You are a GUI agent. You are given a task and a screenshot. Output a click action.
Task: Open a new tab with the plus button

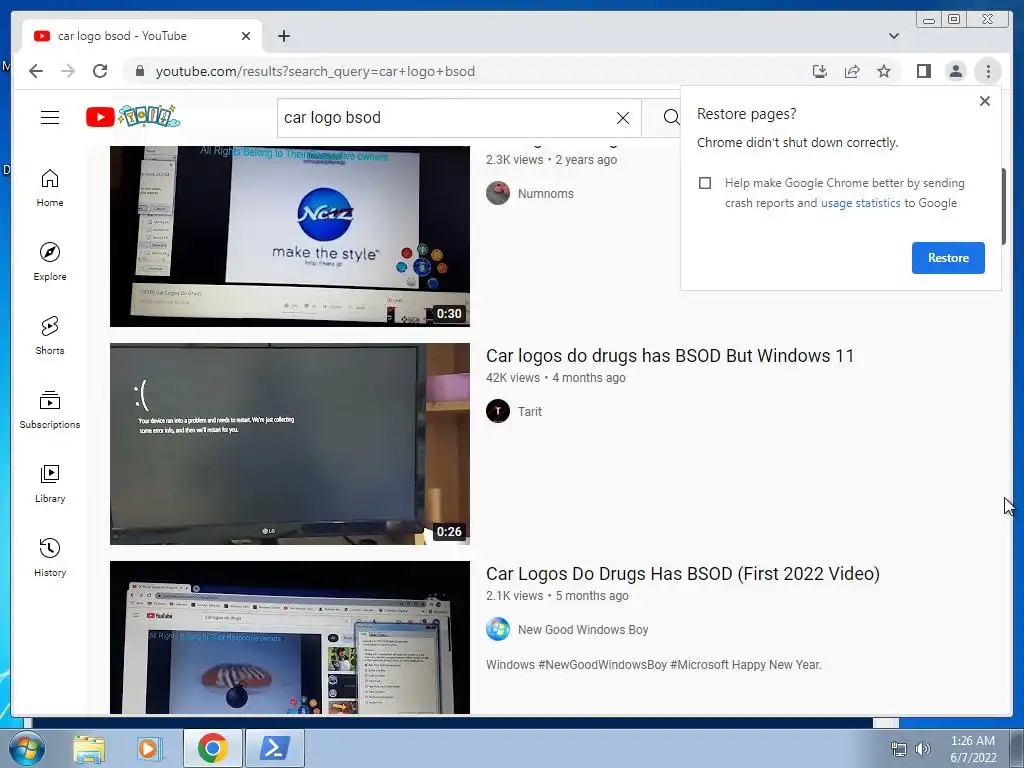(283, 36)
